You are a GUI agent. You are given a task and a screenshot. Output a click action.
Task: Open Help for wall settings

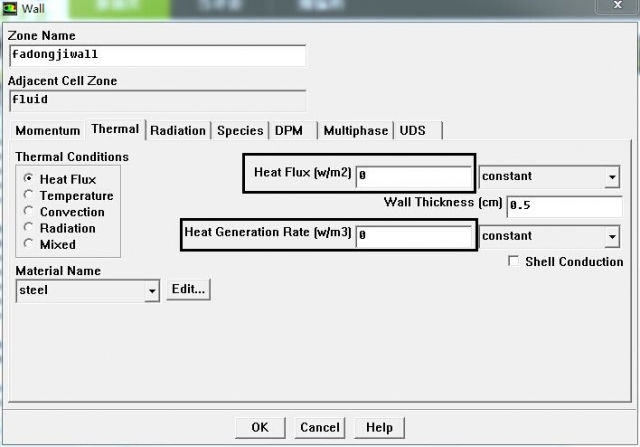coord(379,427)
